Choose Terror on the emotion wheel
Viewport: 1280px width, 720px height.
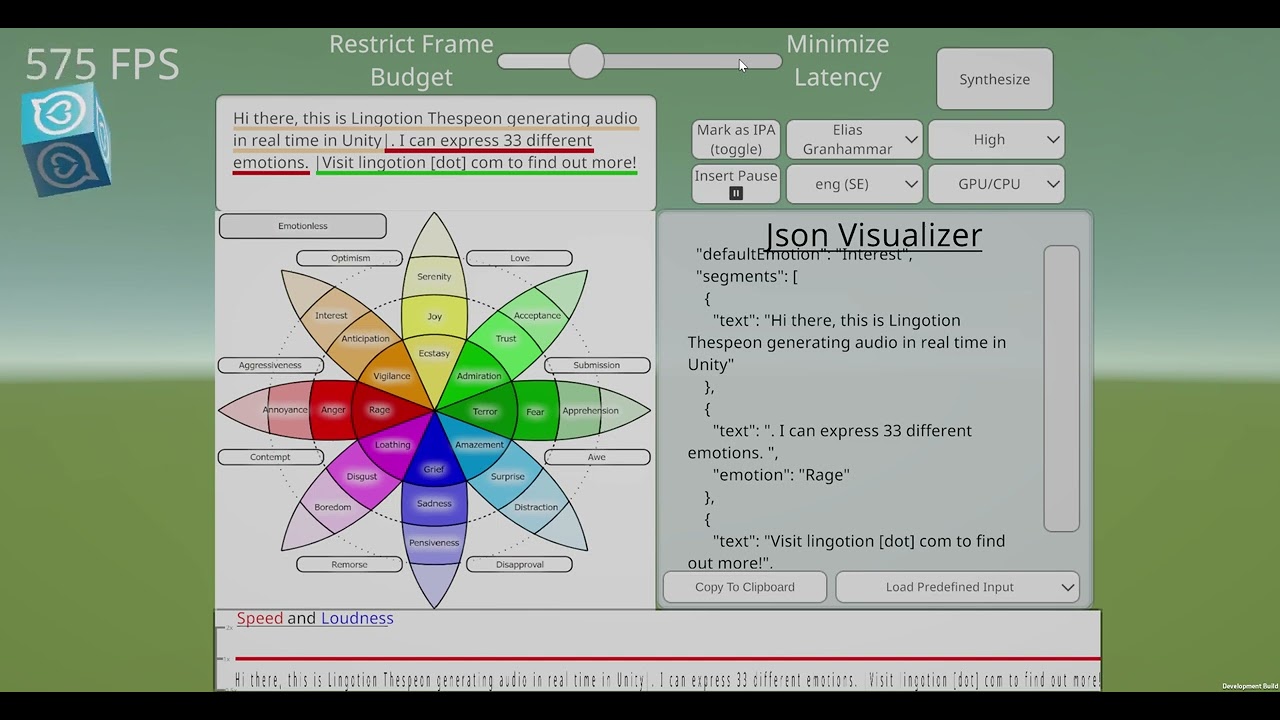[485, 411]
